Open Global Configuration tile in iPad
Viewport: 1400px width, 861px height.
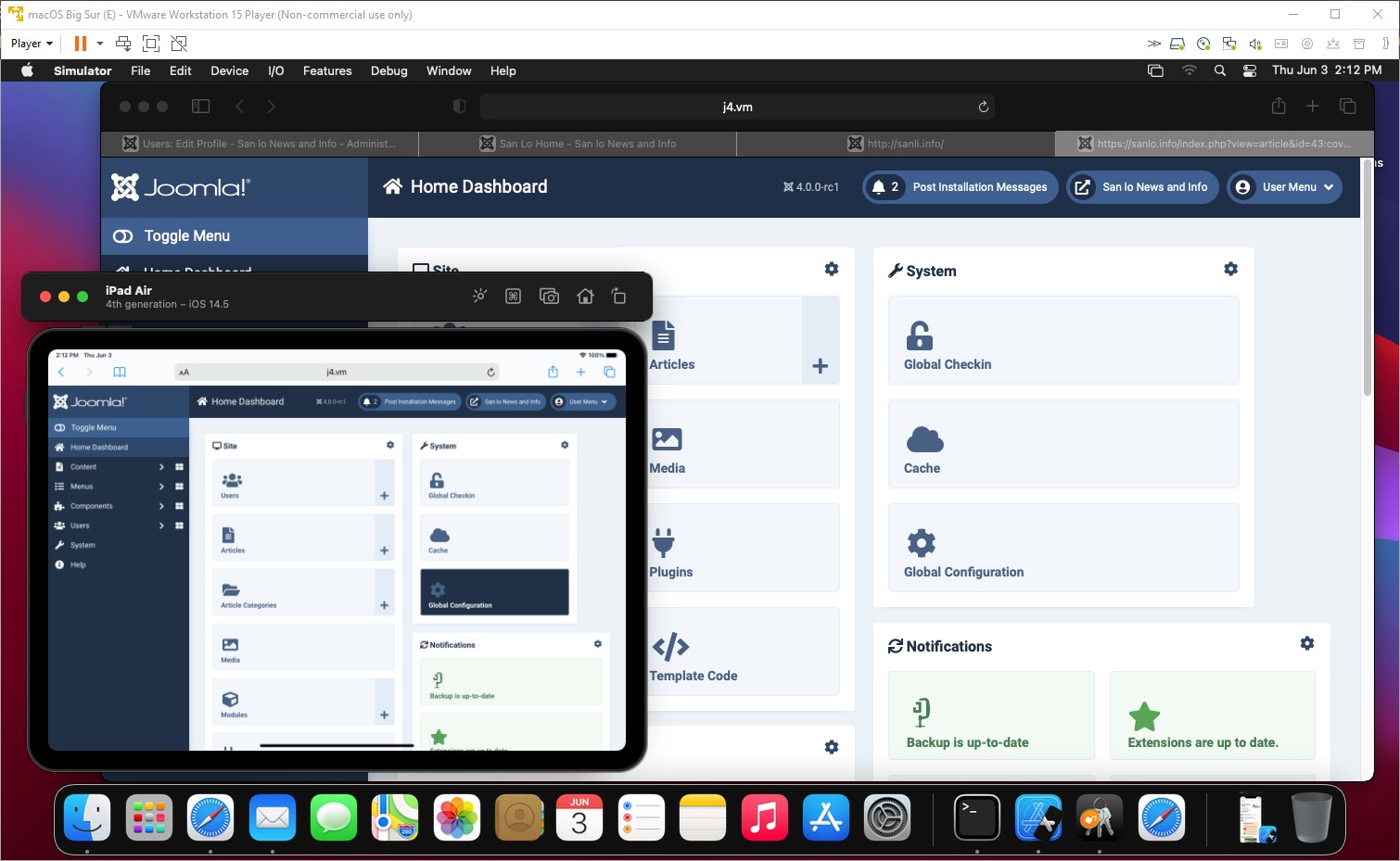pyautogui.click(x=494, y=591)
